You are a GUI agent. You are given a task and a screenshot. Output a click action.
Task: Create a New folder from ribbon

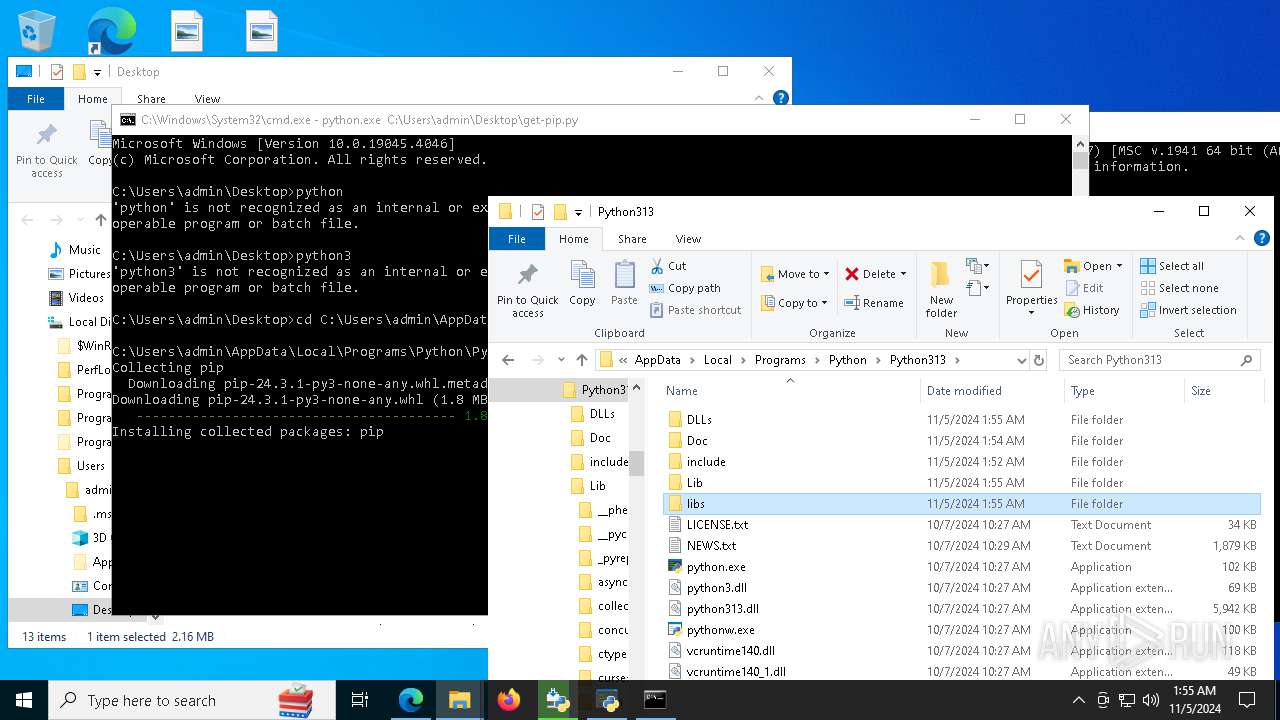(941, 290)
